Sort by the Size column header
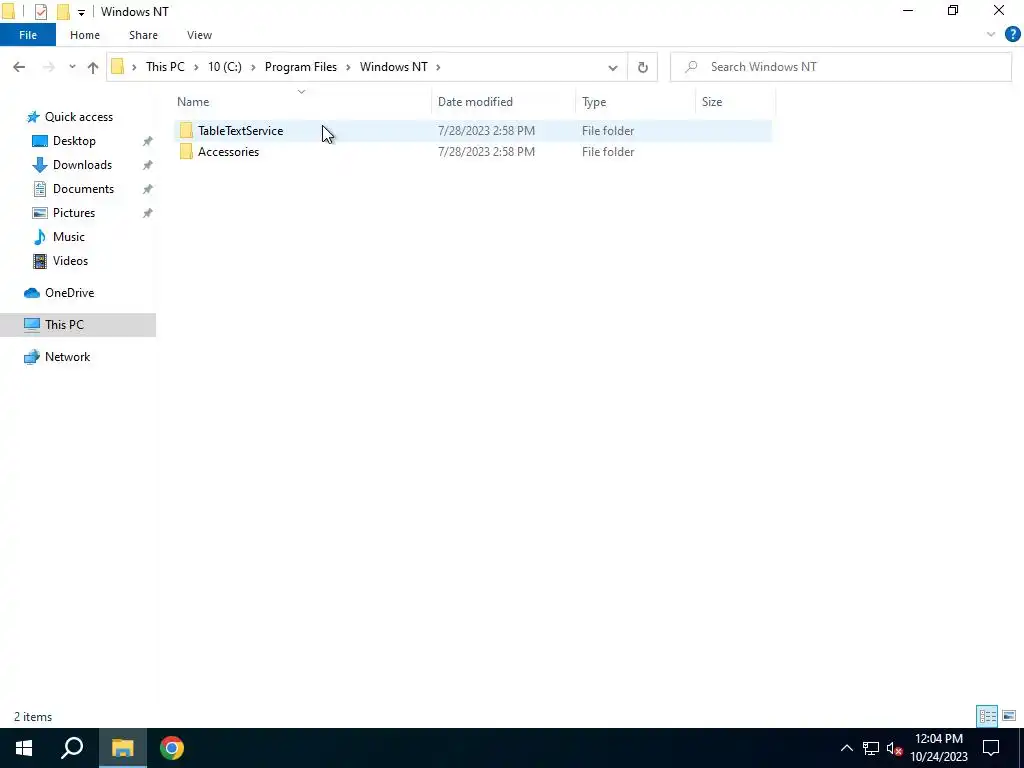The image size is (1024, 768). tap(735, 102)
